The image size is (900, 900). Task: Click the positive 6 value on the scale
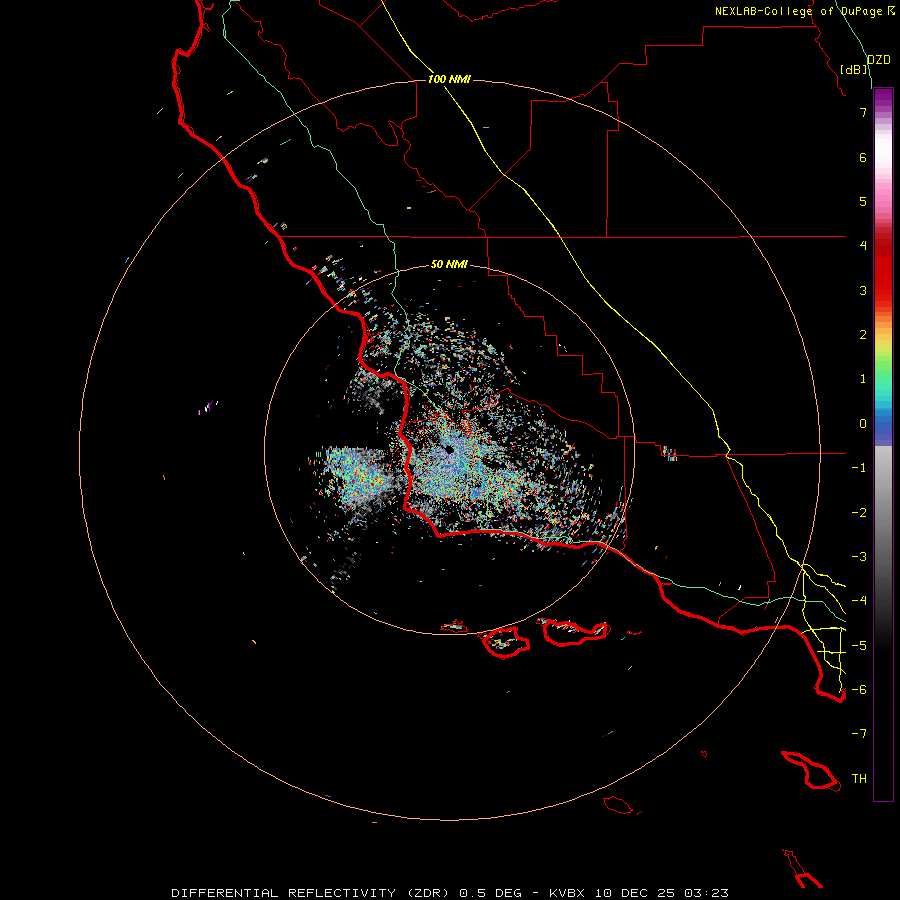pyautogui.click(x=863, y=157)
